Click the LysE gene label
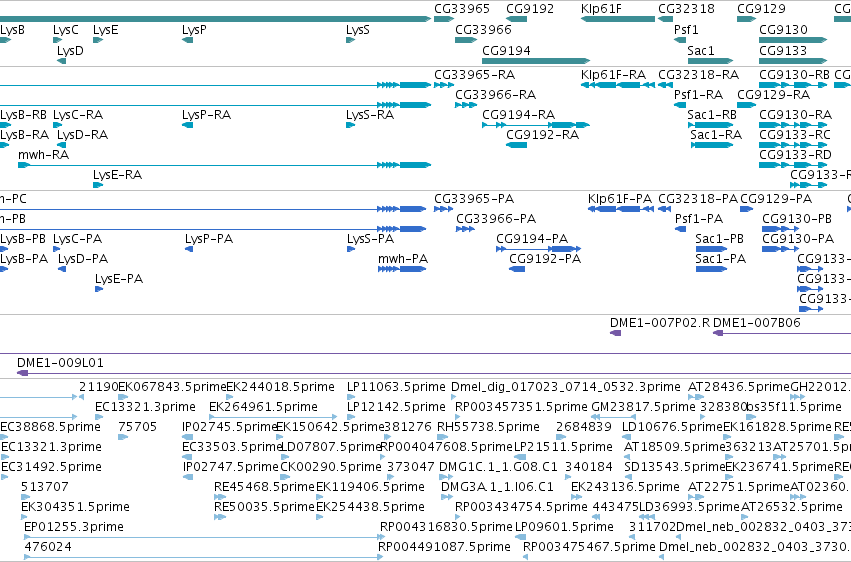 coord(105,30)
